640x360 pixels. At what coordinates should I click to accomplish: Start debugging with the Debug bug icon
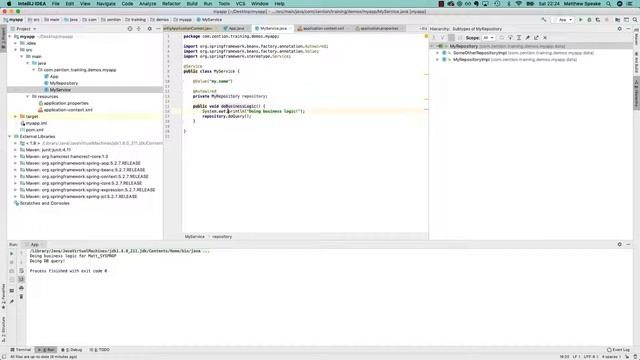(x=589, y=20)
